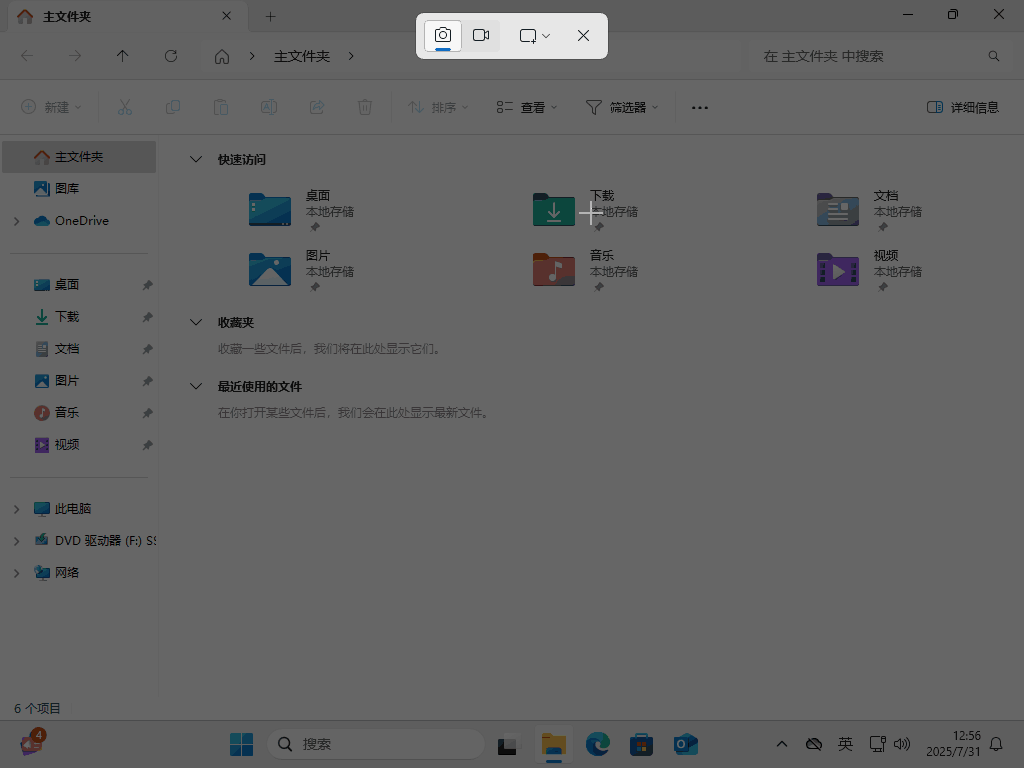The height and width of the screenshot is (768, 1024).
Task: Click 主文件夹 breadcrumb in address bar
Action: click(x=302, y=57)
